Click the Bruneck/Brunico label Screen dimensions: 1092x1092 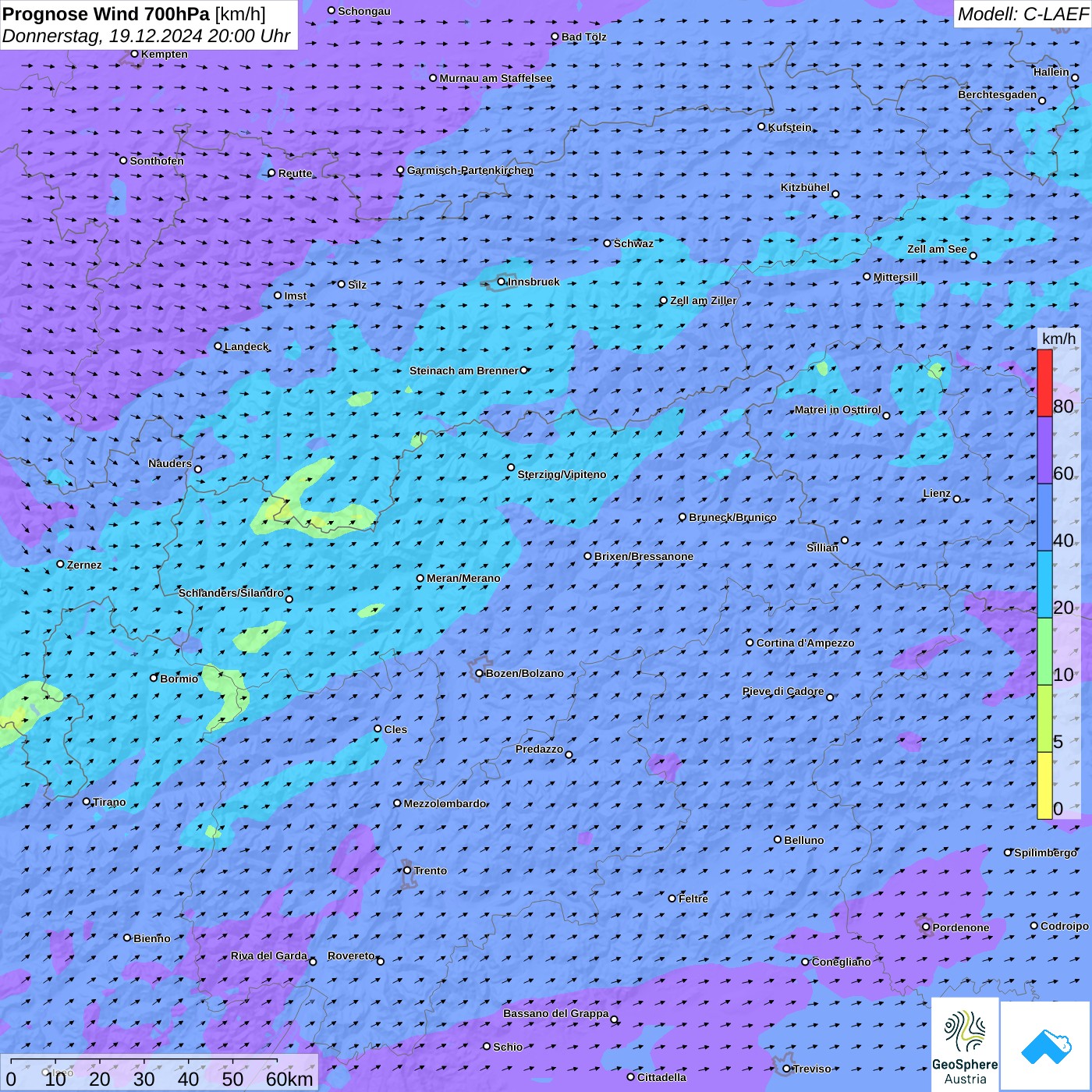tap(732, 517)
